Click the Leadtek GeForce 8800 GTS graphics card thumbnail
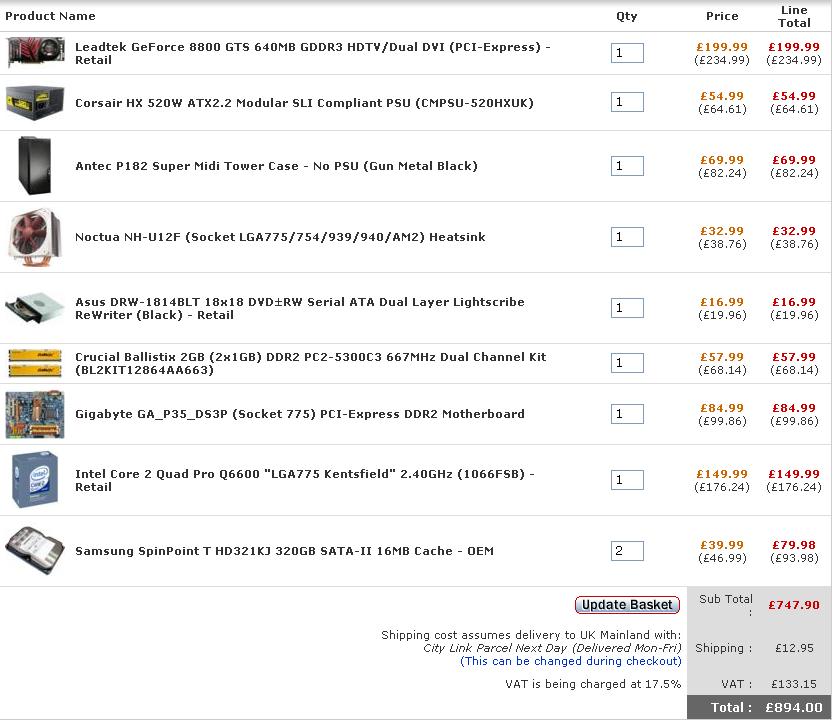Screen dimensions: 834x722 36,52
